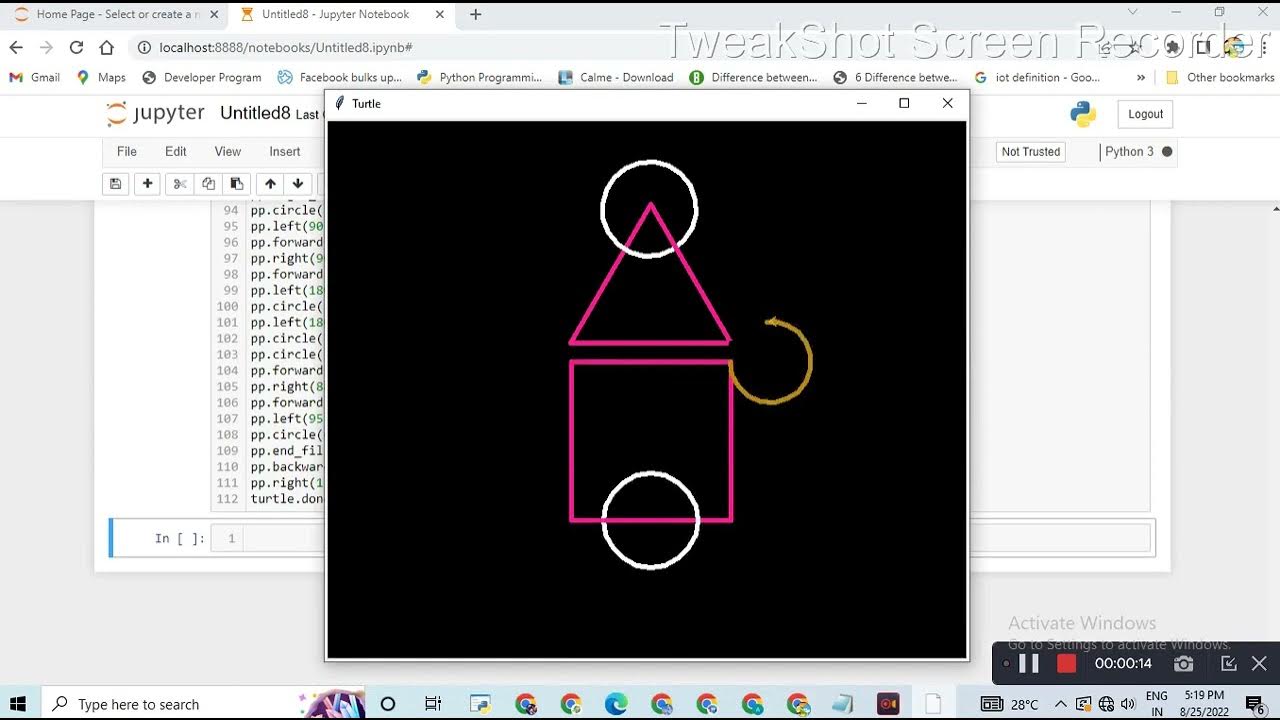The height and width of the screenshot is (720, 1280).
Task: Open a new browser tab
Action: [x=475, y=14]
